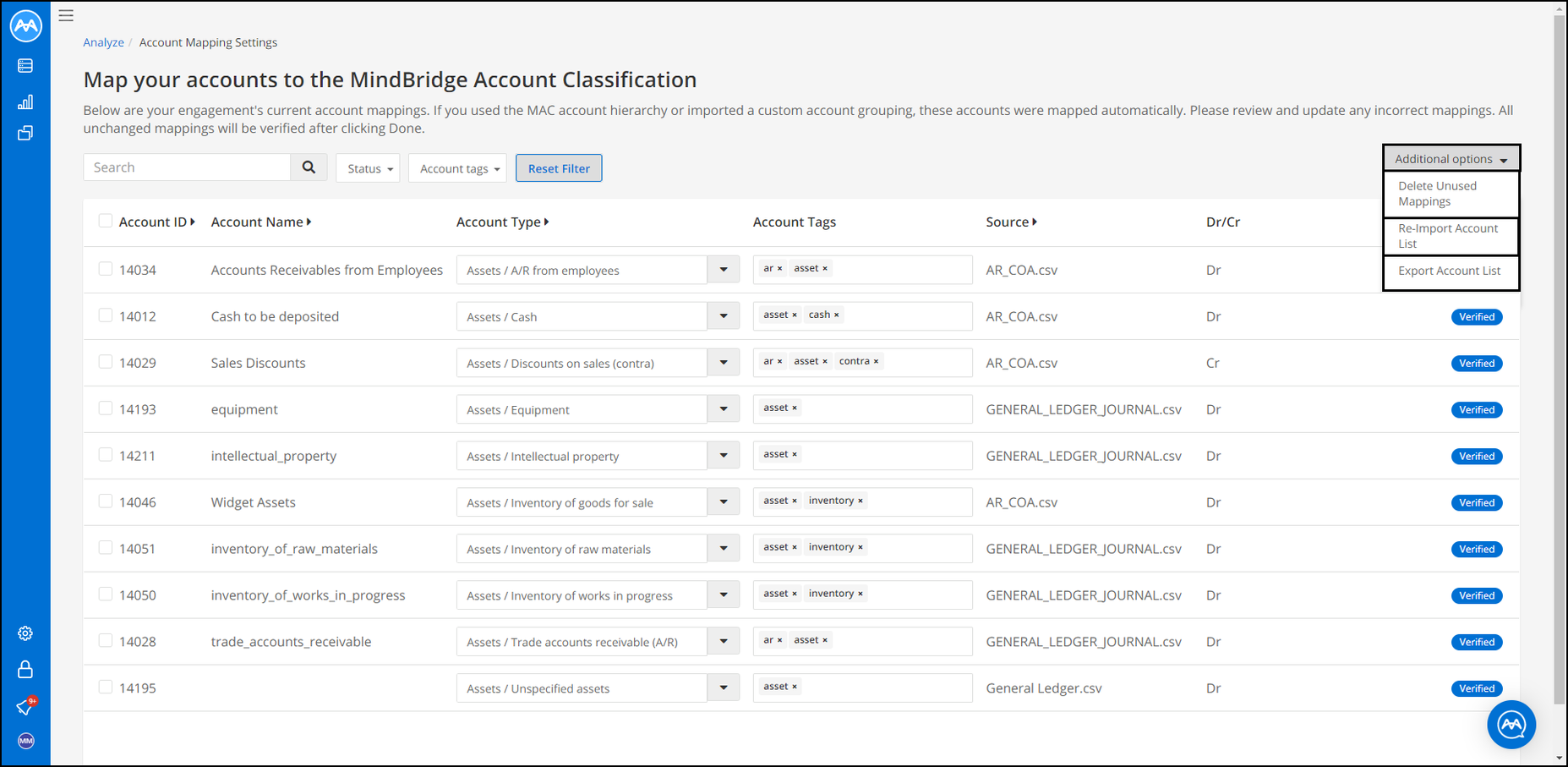Click the tags field for account 14195
The width and height of the screenshot is (1568, 767).
click(862, 688)
